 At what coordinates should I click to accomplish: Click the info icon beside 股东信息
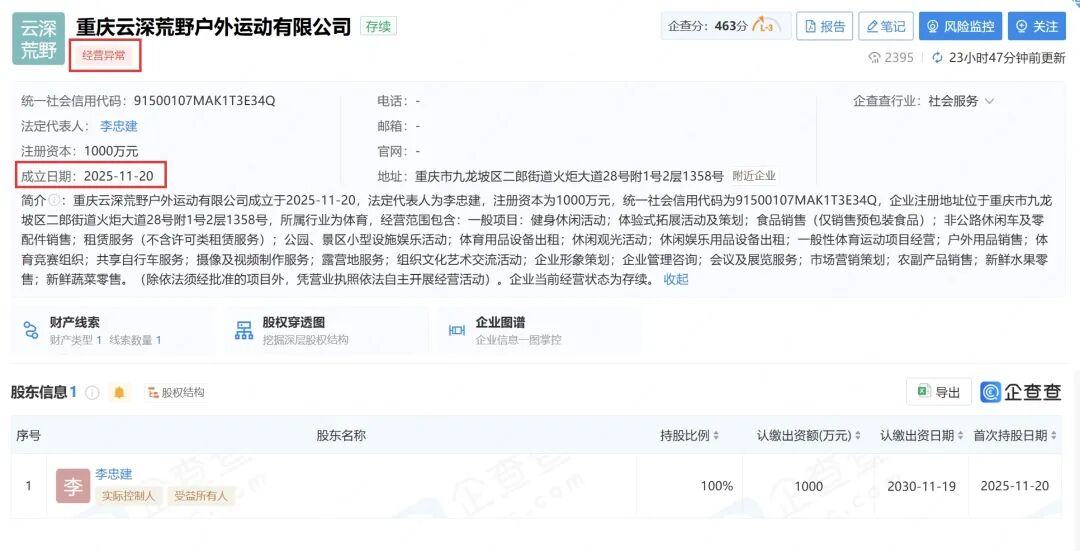pyautogui.click(x=92, y=393)
